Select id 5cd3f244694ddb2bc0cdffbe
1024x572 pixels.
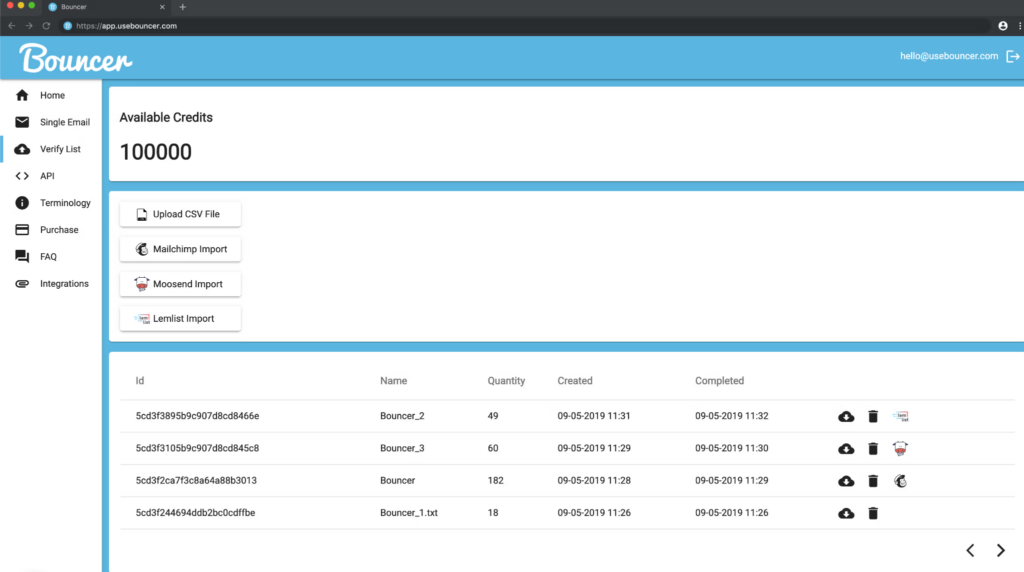[x=195, y=513]
